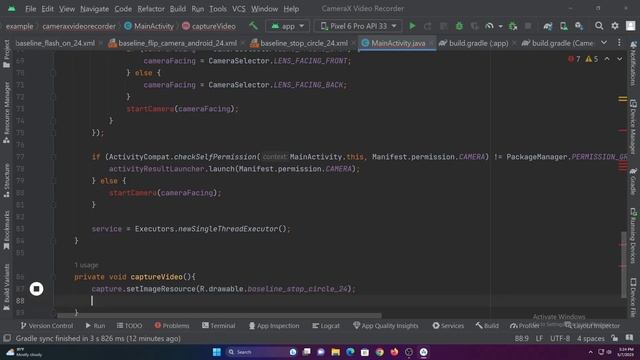Toggle the Structure tool window
This screenshot has height=360, width=640.
pyautogui.click(x=7, y=180)
